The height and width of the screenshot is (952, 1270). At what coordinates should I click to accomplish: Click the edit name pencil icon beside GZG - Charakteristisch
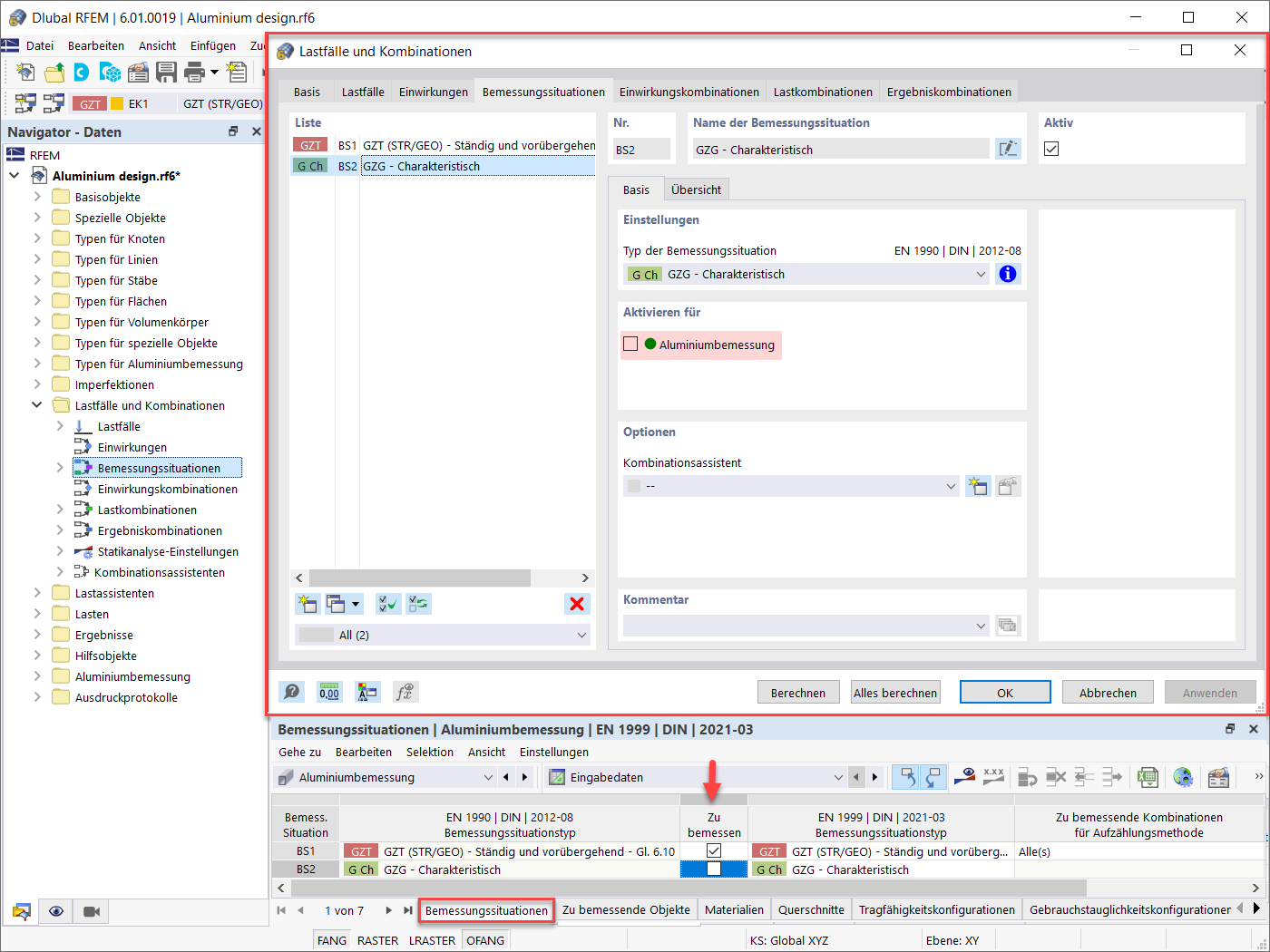1008,150
